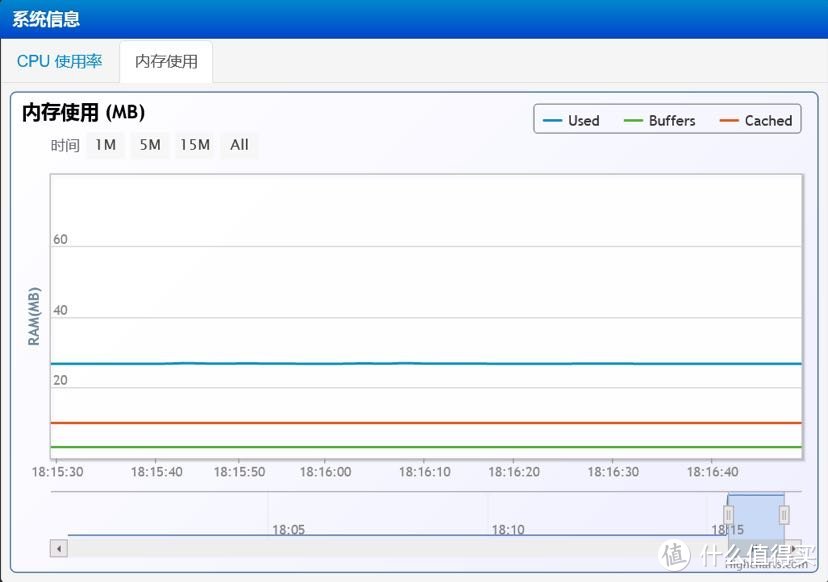This screenshot has height=582, width=828.
Task: Click the navigator scrollbar track near 18:10
Action: point(508,548)
